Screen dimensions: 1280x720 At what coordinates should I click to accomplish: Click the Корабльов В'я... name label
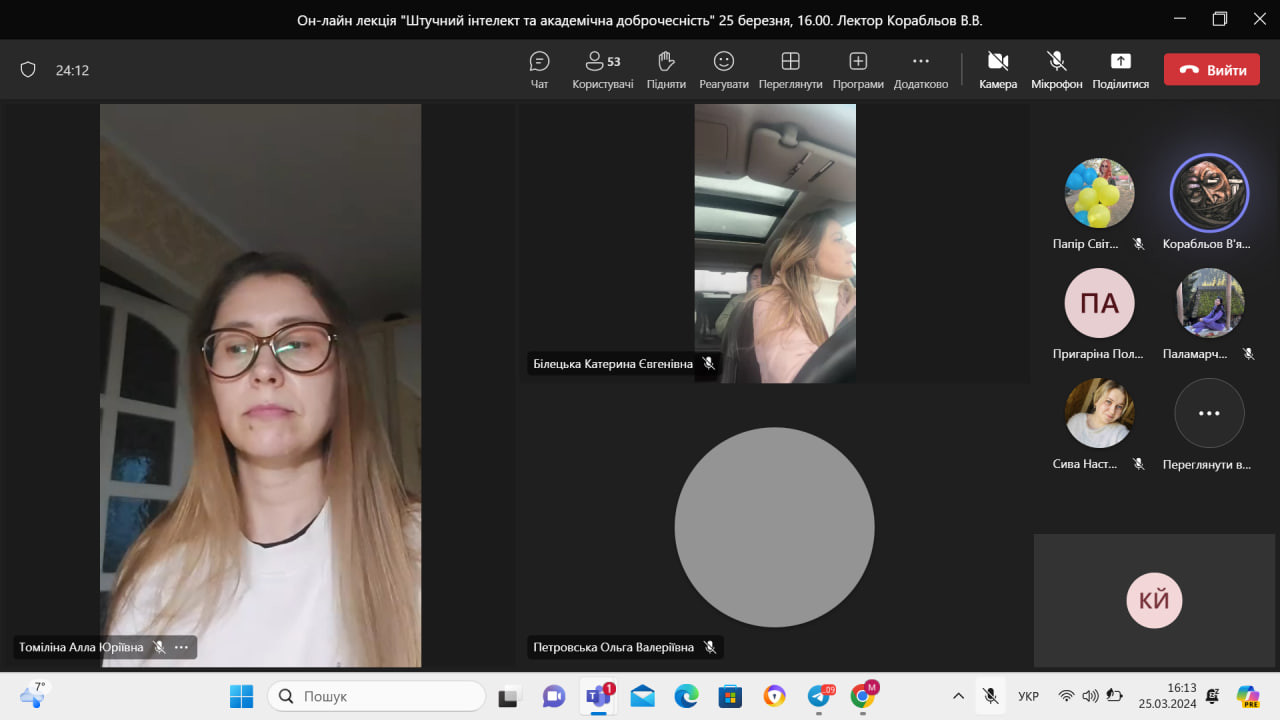pyautogui.click(x=1206, y=243)
